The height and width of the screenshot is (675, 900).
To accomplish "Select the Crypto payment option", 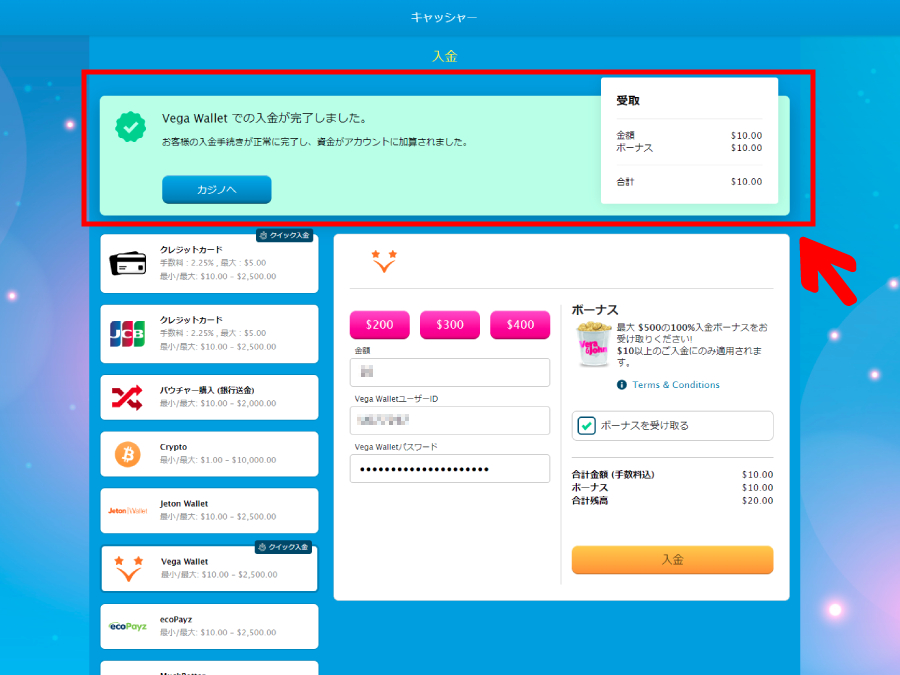I will [x=209, y=454].
